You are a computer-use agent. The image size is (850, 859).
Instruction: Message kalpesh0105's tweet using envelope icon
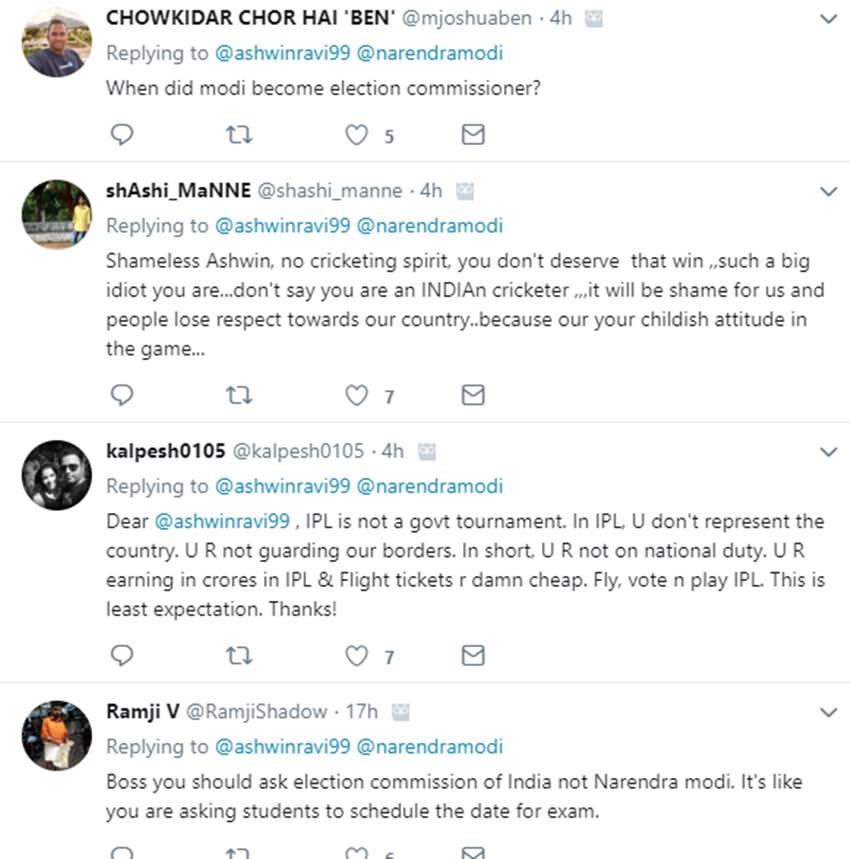[x=473, y=656]
